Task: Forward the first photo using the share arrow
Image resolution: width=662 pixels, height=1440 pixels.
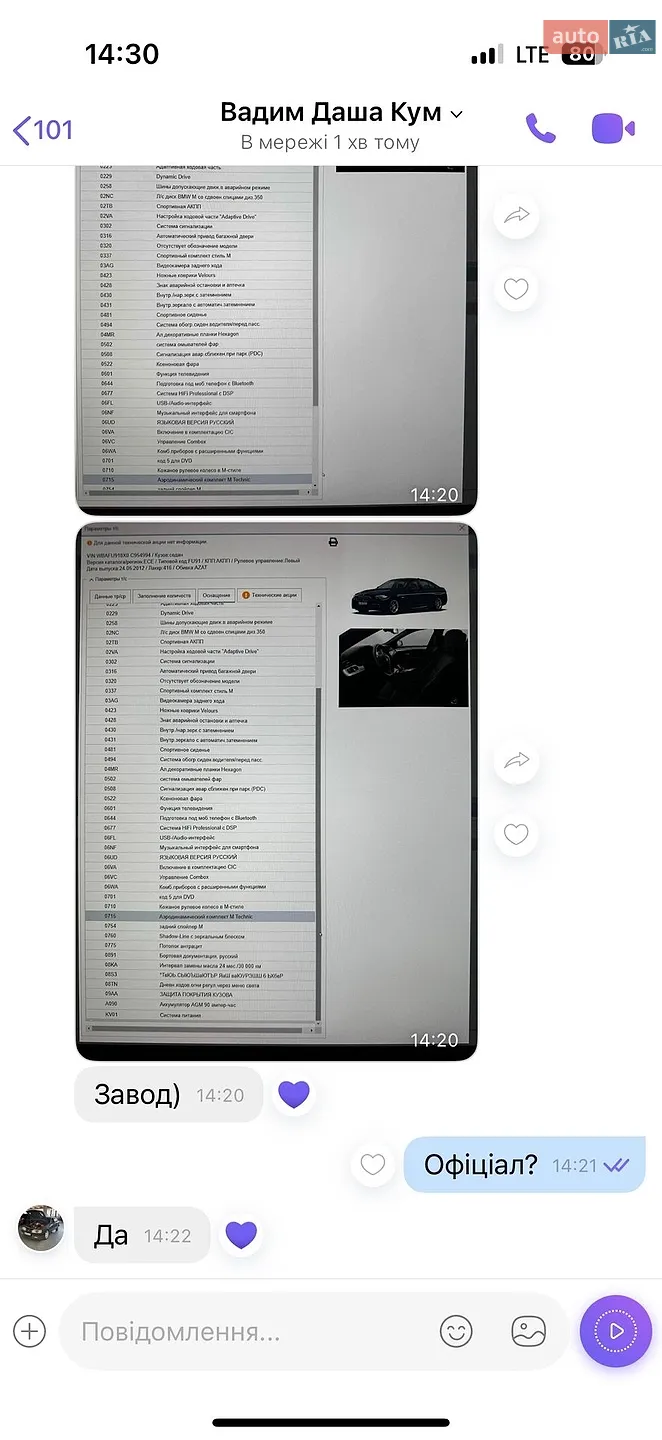Action: [516, 215]
